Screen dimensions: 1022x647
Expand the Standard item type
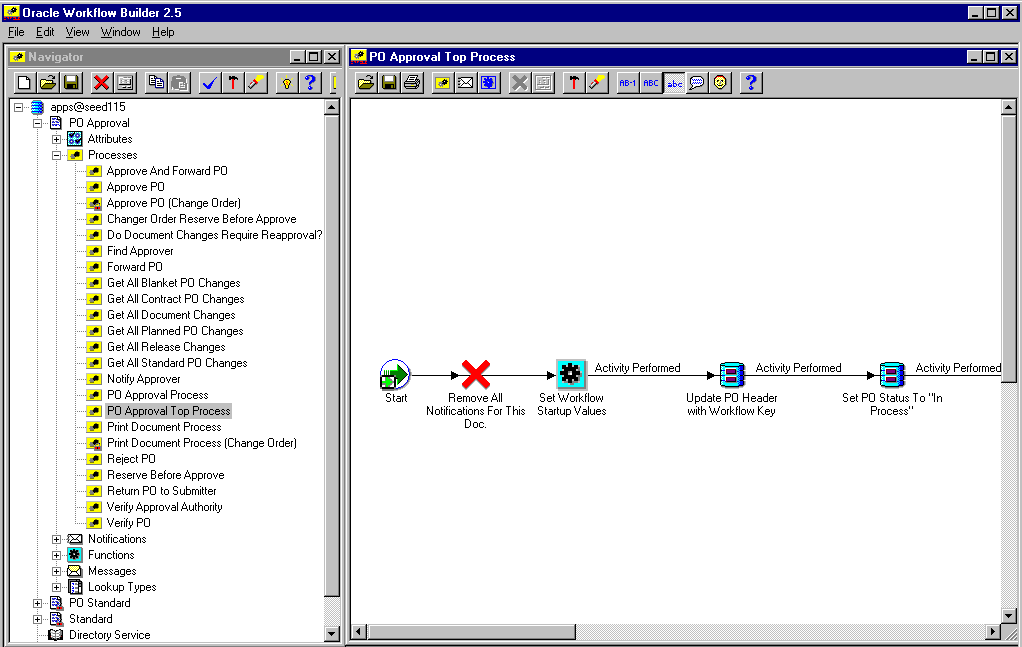[38, 619]
